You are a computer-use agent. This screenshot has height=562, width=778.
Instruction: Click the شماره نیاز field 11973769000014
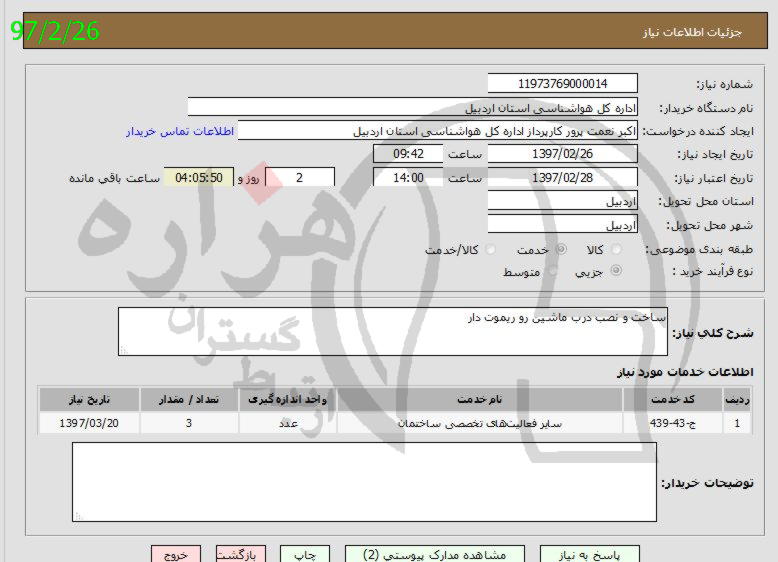coord(563,84)
